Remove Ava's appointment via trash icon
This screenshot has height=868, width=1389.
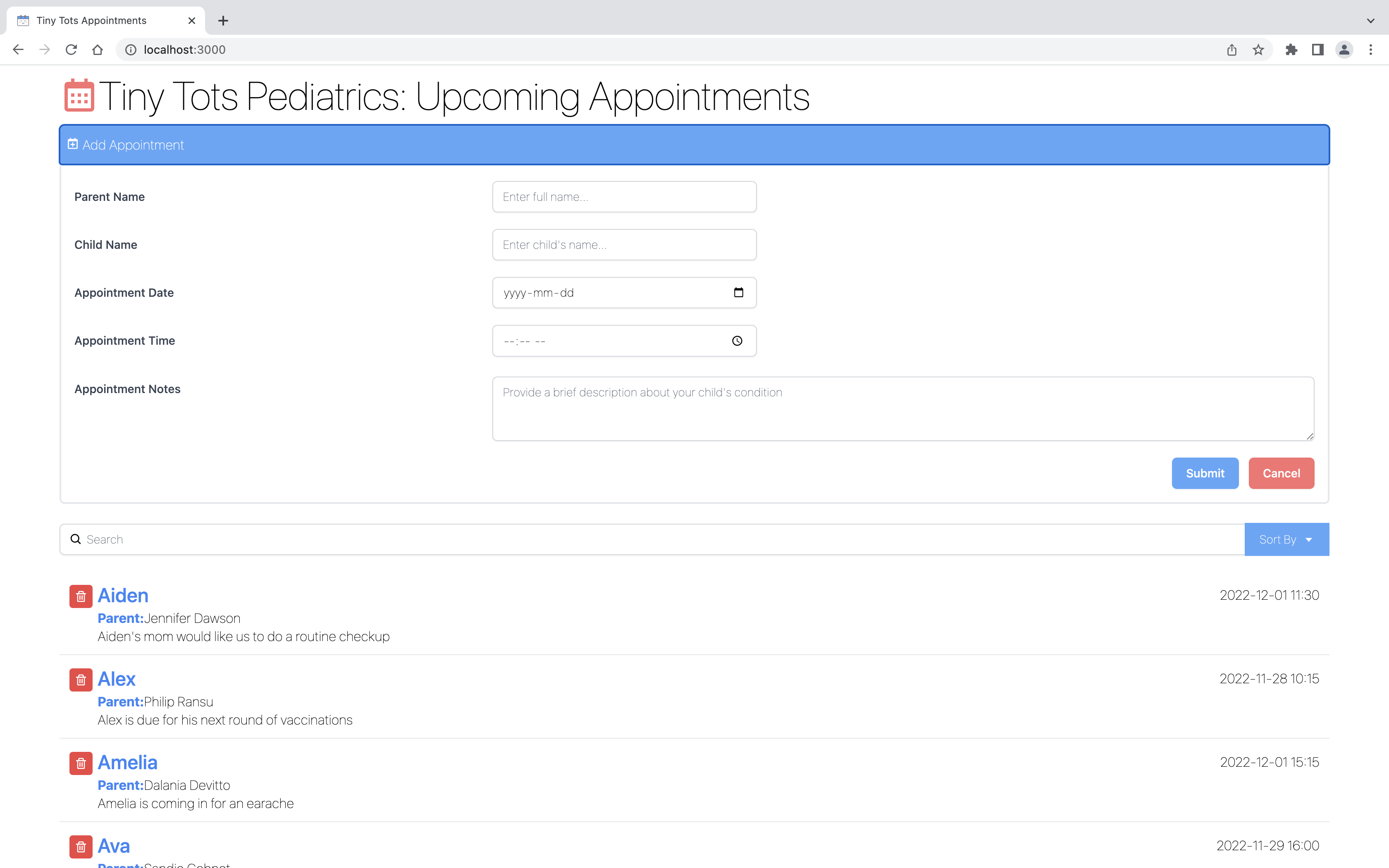(81, 846)
